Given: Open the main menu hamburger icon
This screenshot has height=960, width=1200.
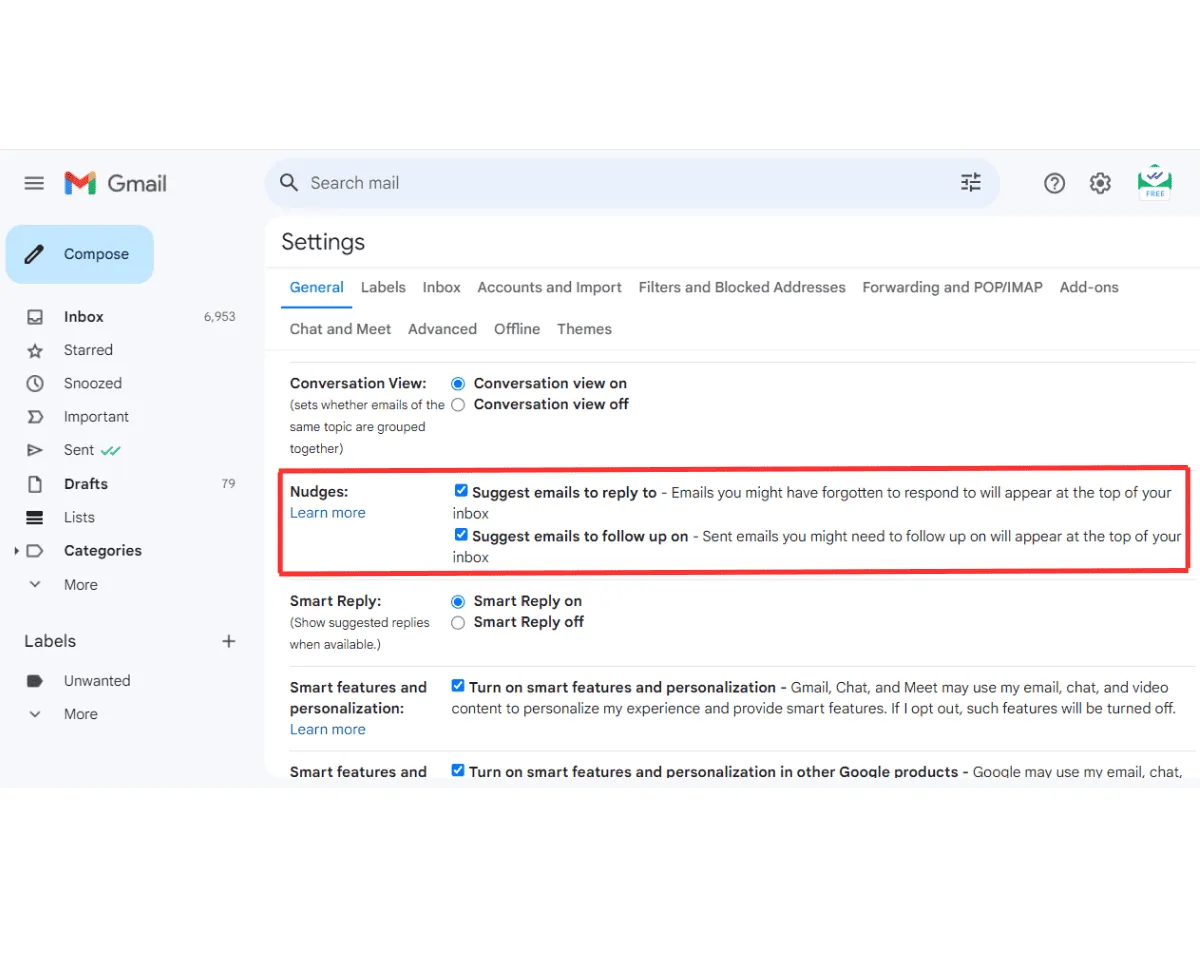Looking at the screenshot, I should pyautogui.click(x=34, y=183).
